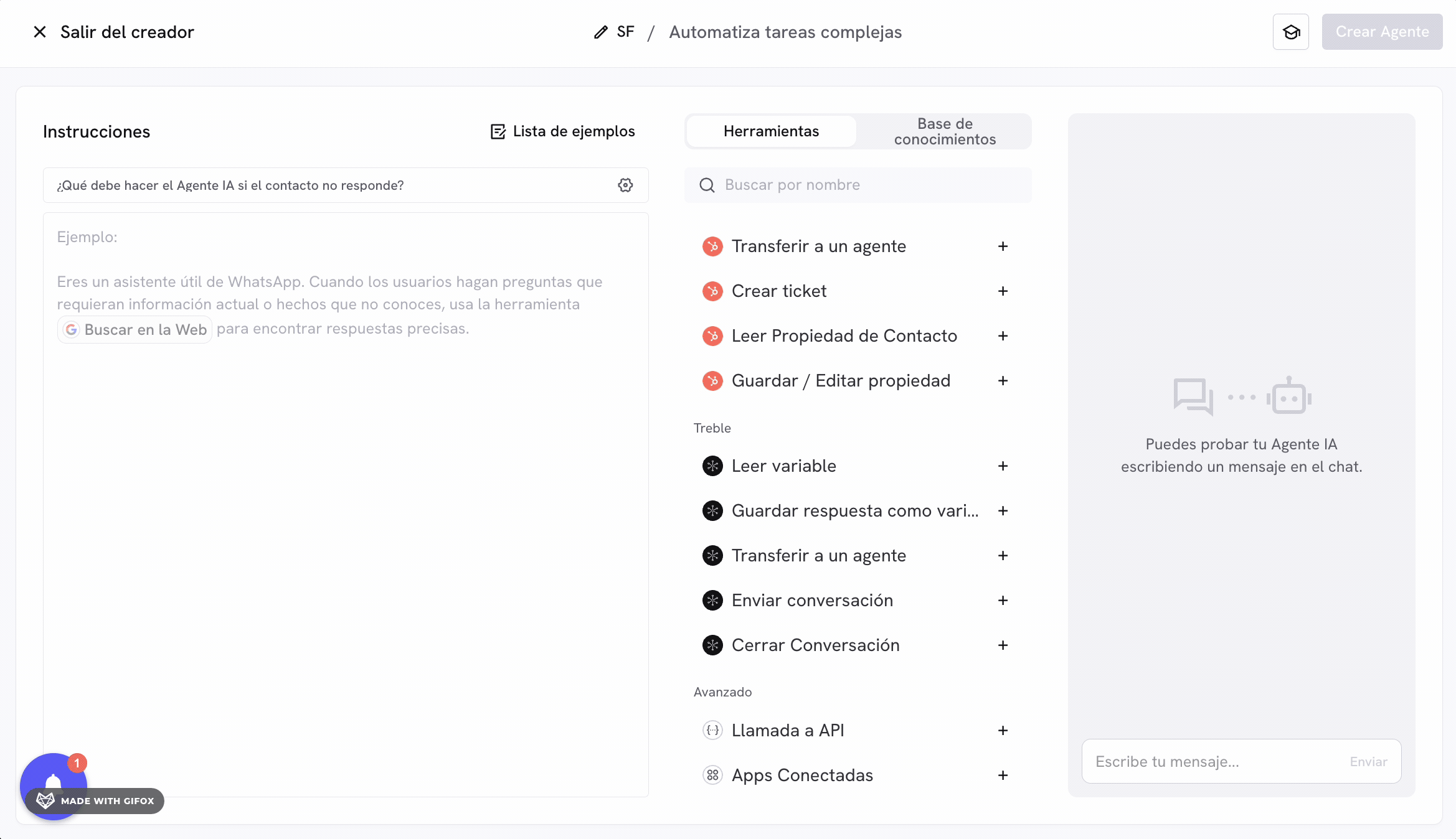Open the Llamada a API icon
This screenshot has width=1456, height=839.
(x=712, y=730)
